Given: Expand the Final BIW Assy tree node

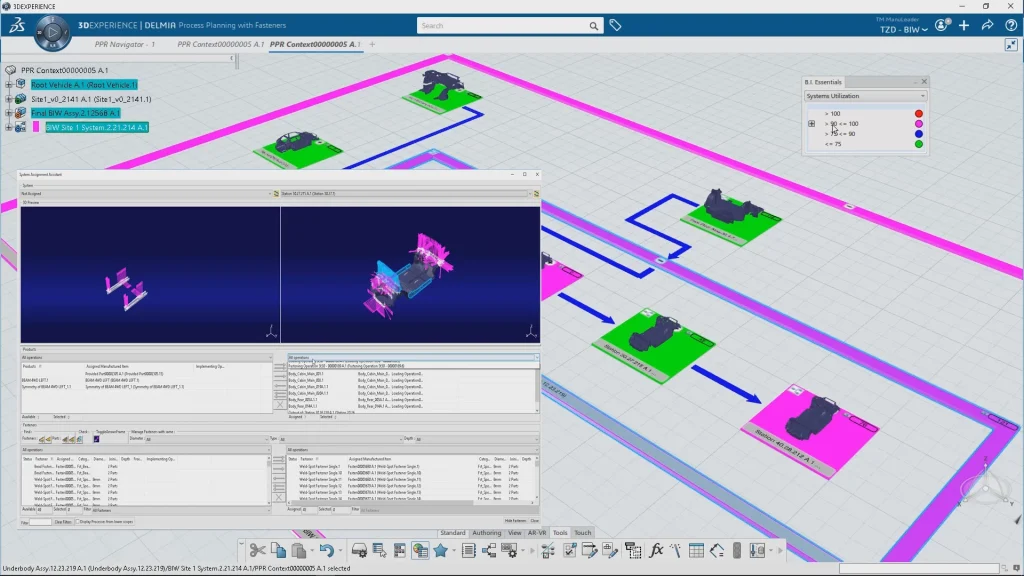Looking at the screenshot, I should pos(9,113).
